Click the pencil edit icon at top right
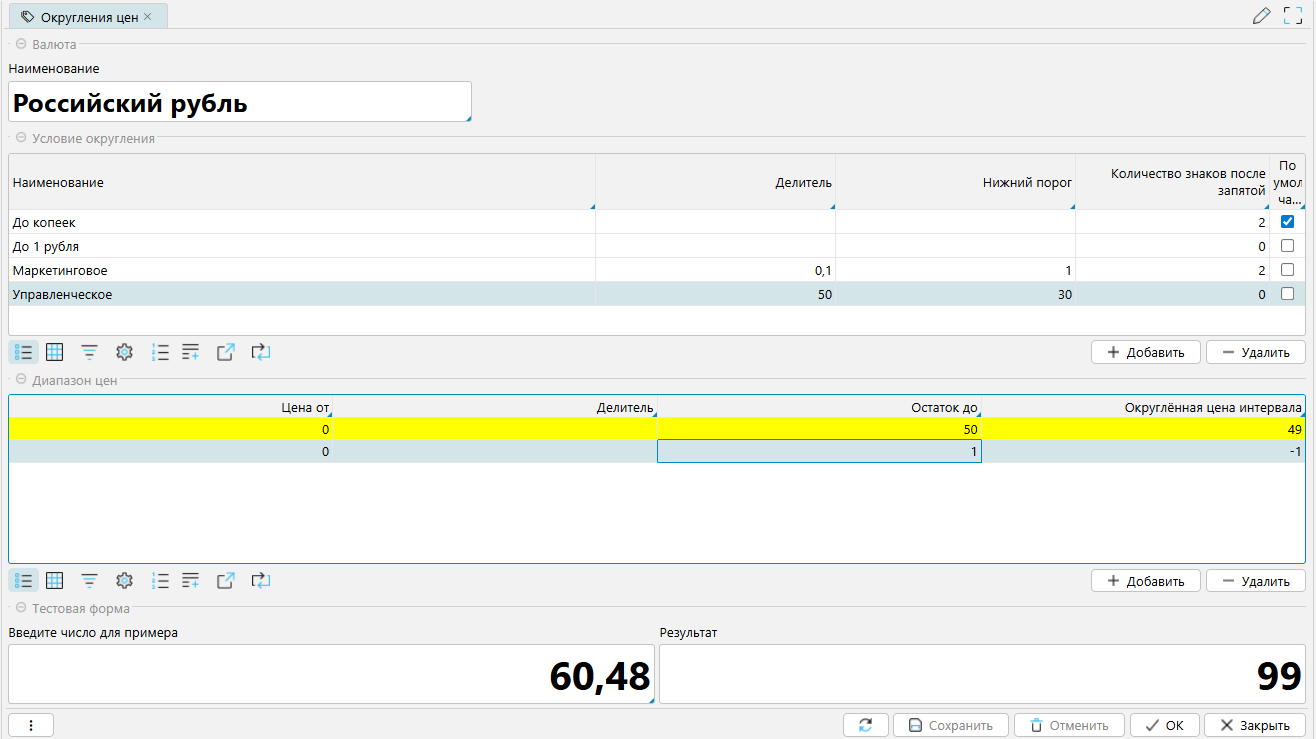The width and height of the screenshot is (1316, 739). [1261, 16]
